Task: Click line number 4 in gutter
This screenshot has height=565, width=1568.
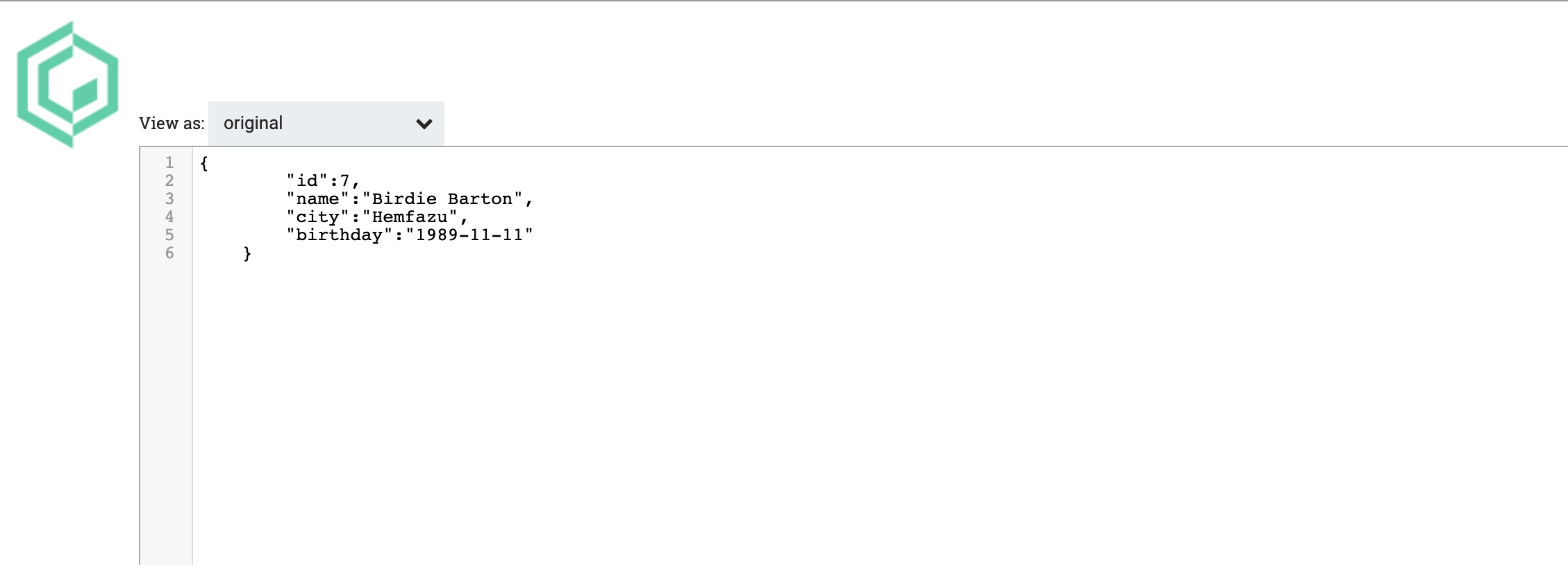Action: (x=169, y=217)
